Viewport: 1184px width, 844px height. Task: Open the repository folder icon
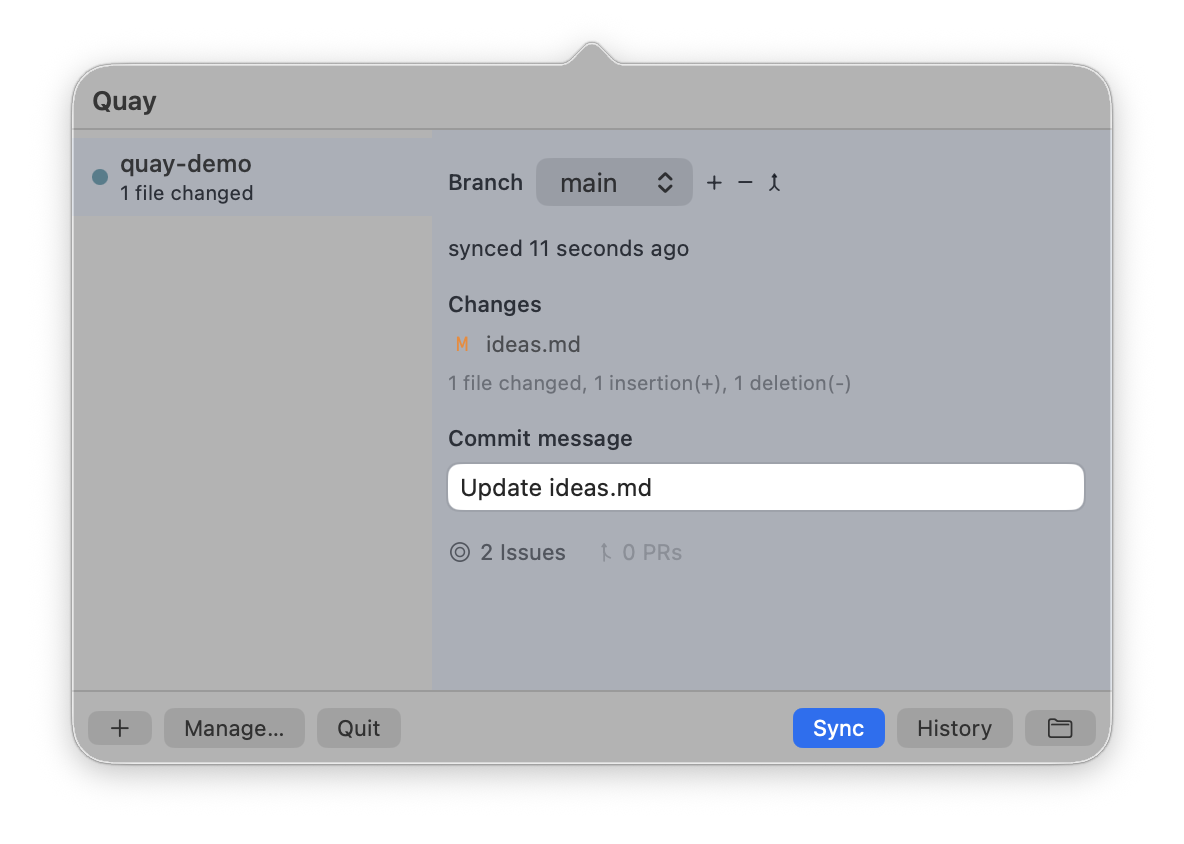pyautogui.click(x=1060, y=728)
